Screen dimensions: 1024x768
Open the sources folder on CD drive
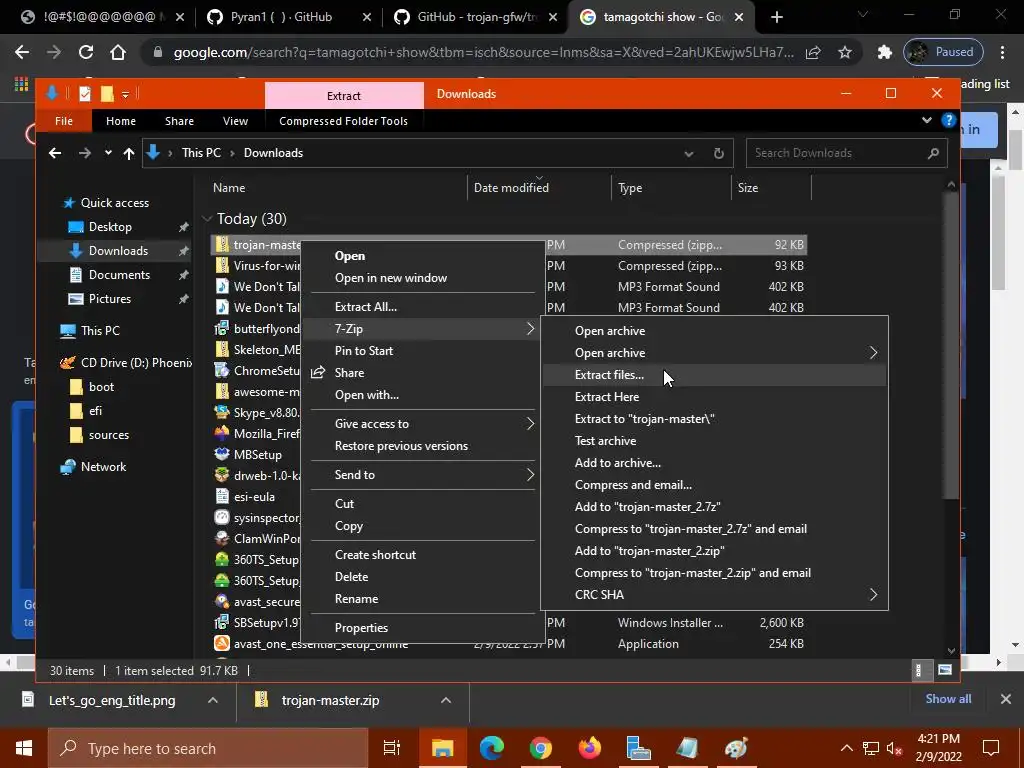point(108,435)
